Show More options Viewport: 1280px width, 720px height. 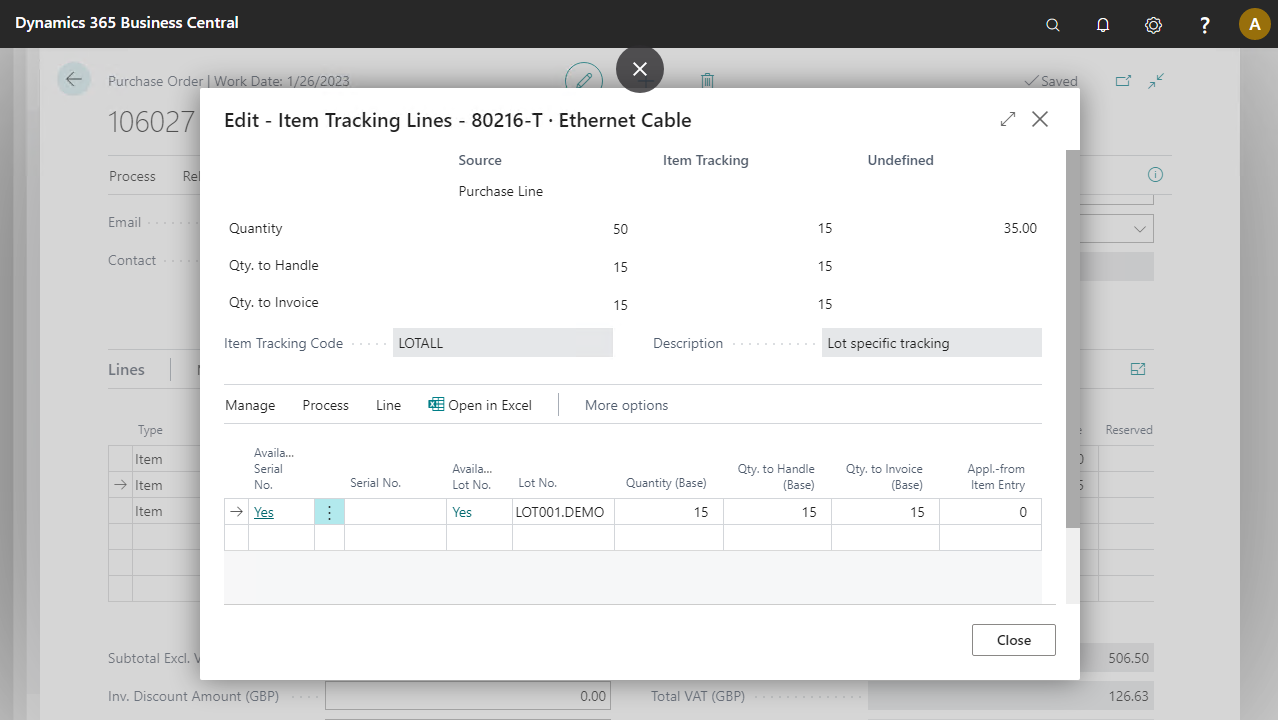(626, 405)
